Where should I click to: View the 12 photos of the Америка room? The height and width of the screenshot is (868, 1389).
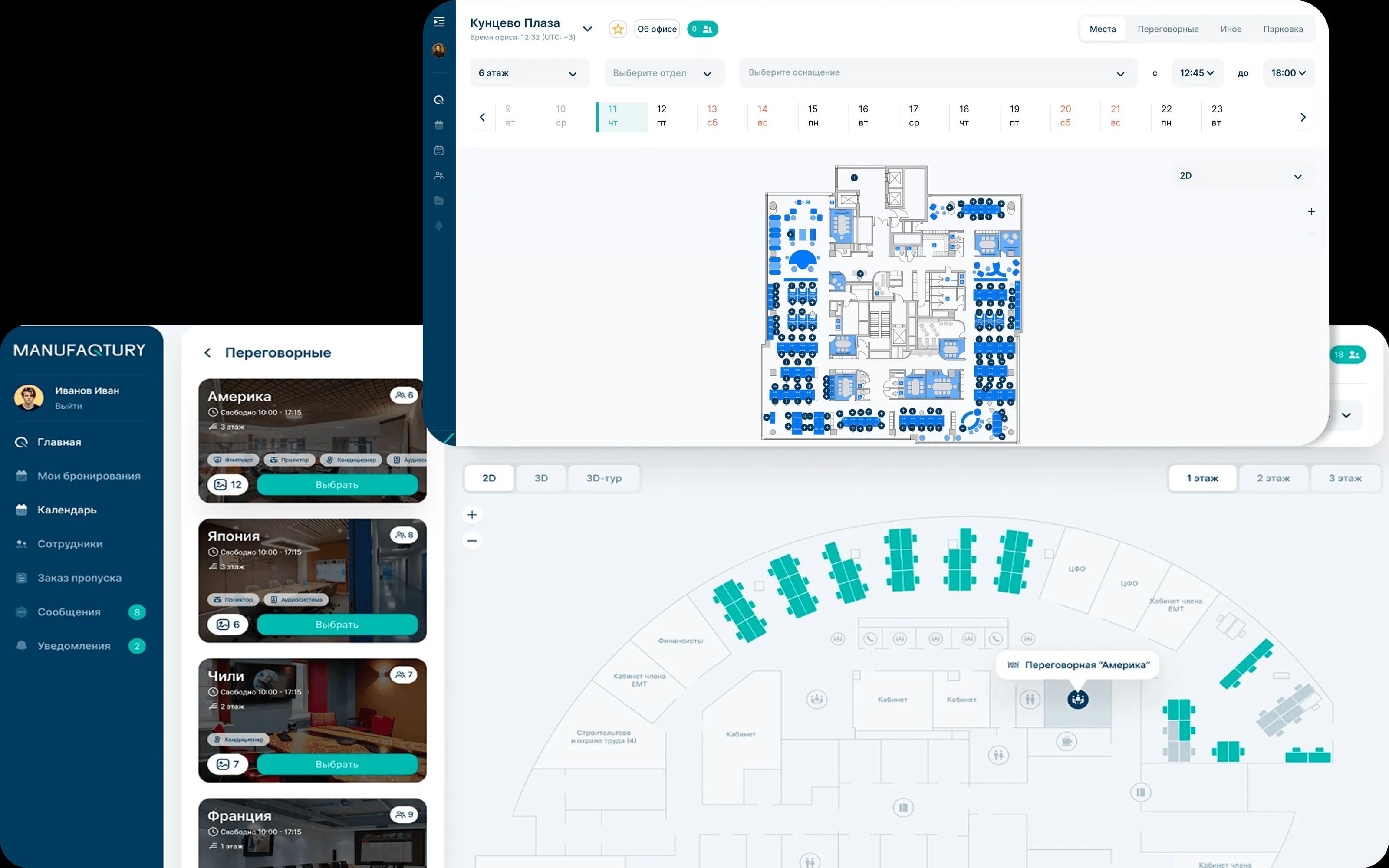(x=228, y=485)
